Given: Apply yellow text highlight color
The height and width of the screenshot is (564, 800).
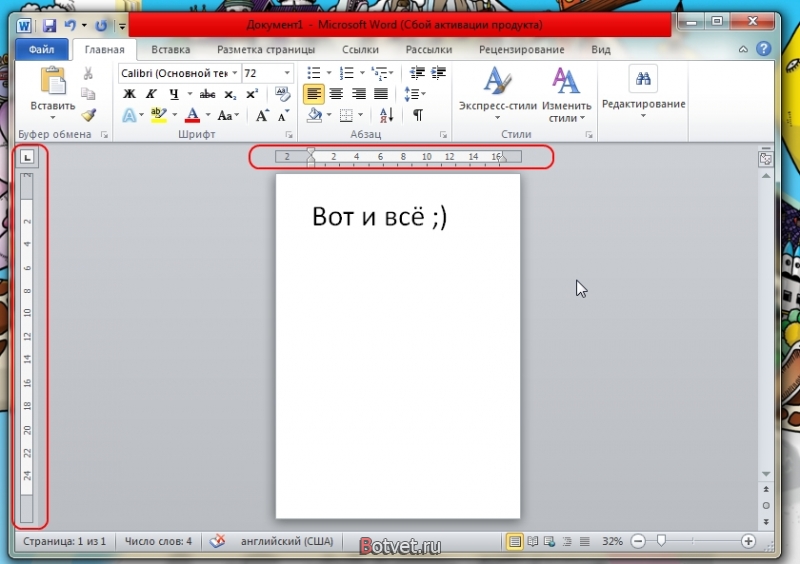Looking at the screenshot, I should (159, 115).
